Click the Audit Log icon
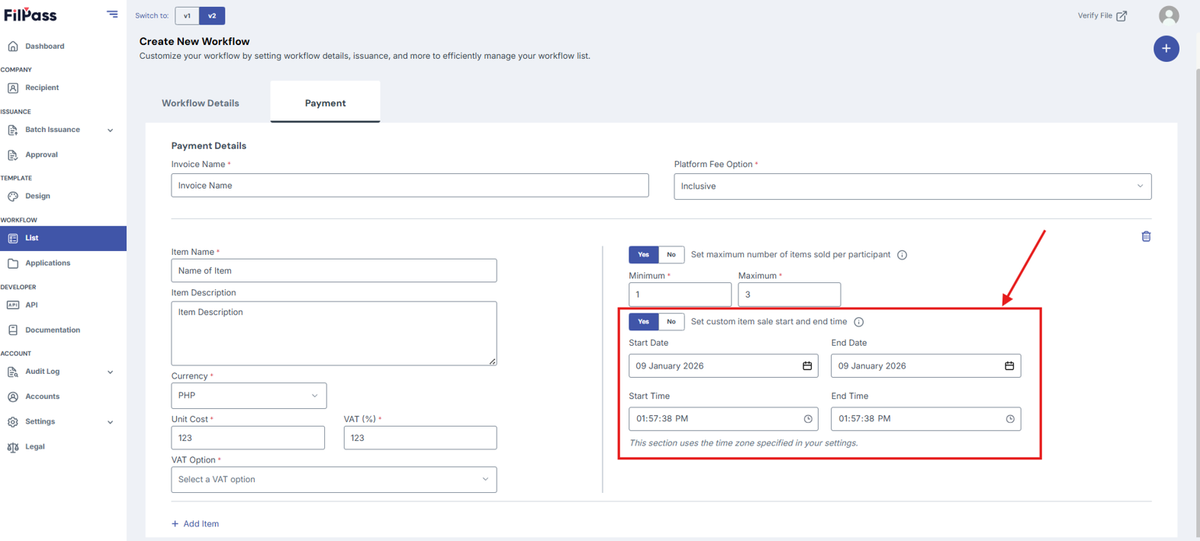The height and width of the screenshot is (541, 1200). (x=13, y=372)
